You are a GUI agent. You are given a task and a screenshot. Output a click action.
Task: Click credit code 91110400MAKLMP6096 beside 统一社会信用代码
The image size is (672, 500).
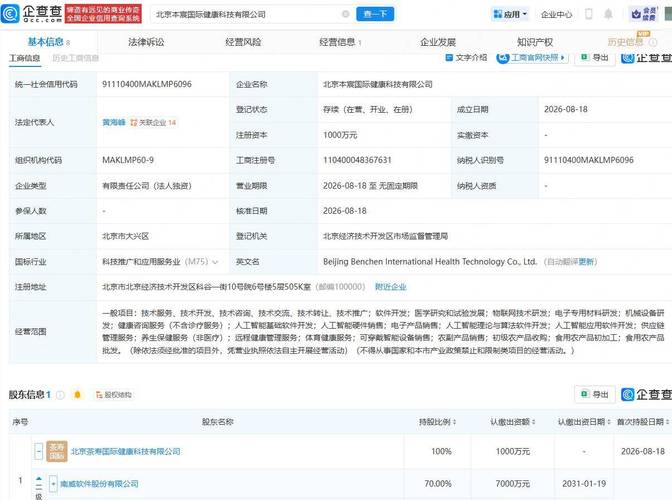(x=147, y=84)
